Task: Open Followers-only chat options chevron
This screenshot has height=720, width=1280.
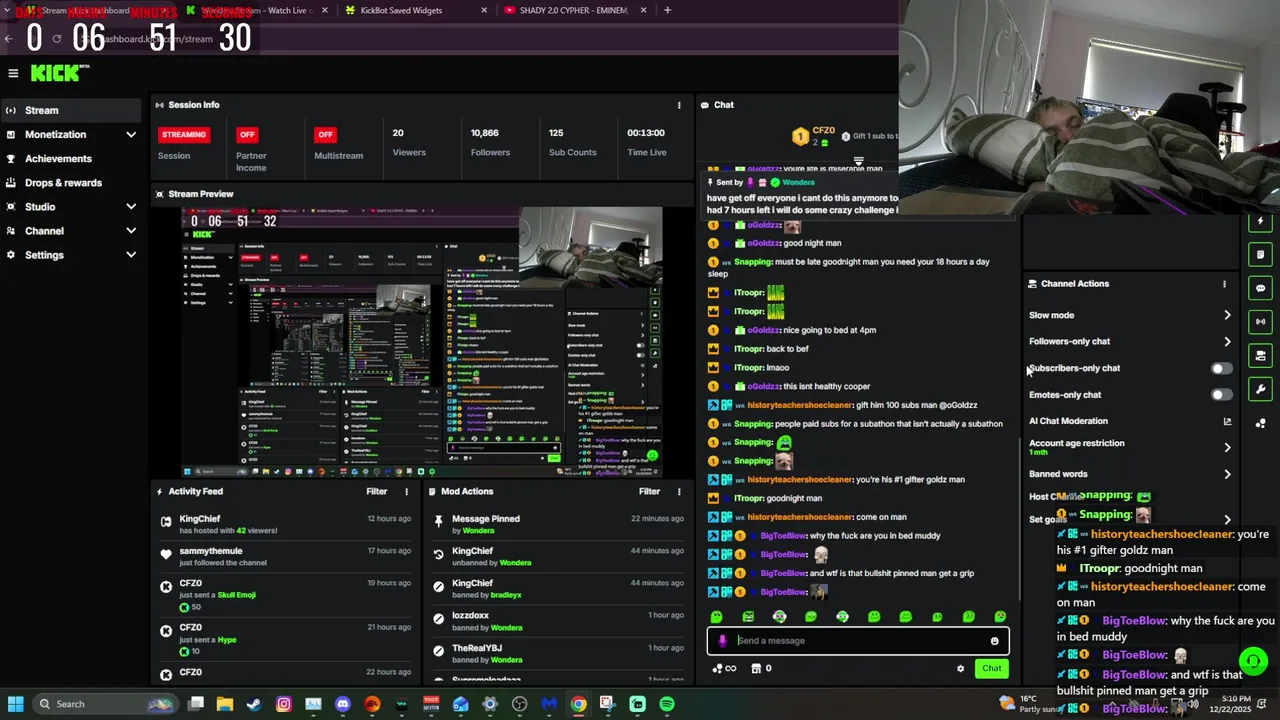Action: (x=1227, y=342)
